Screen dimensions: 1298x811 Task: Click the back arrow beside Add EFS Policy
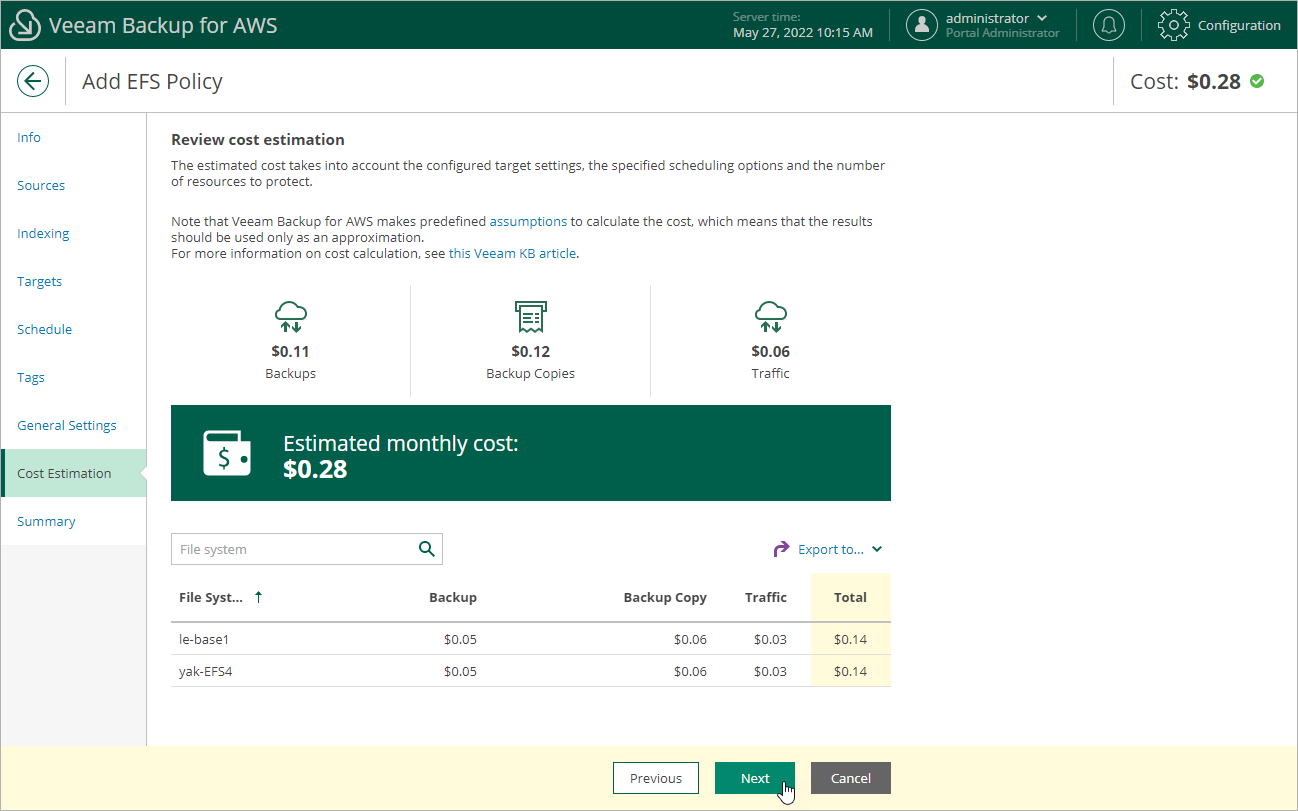point(33,81)
